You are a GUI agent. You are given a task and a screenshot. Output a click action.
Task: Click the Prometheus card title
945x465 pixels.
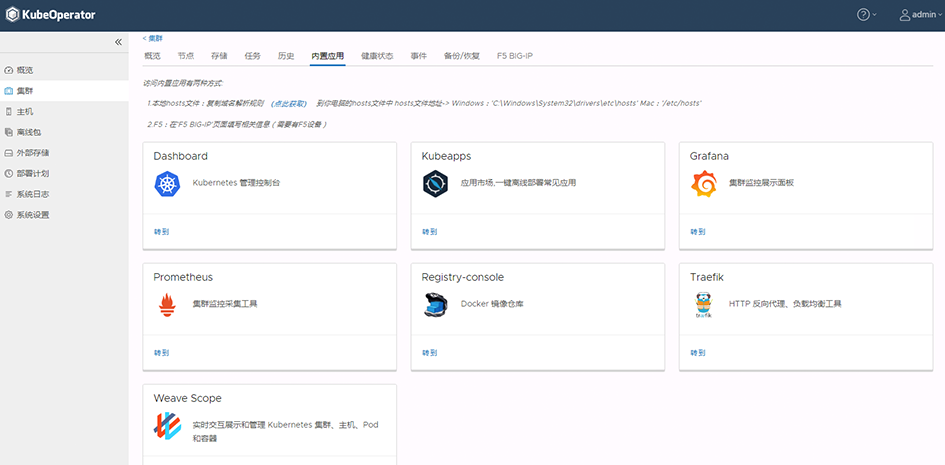183,277
